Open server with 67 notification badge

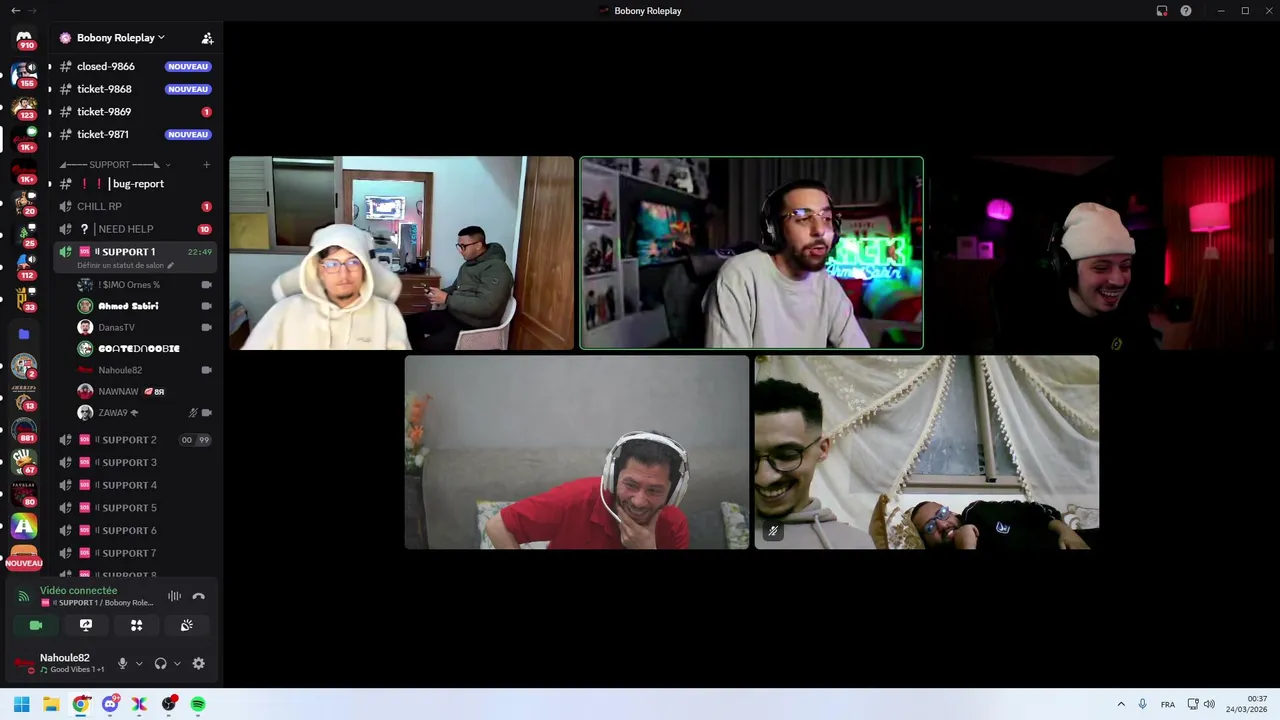24,461
